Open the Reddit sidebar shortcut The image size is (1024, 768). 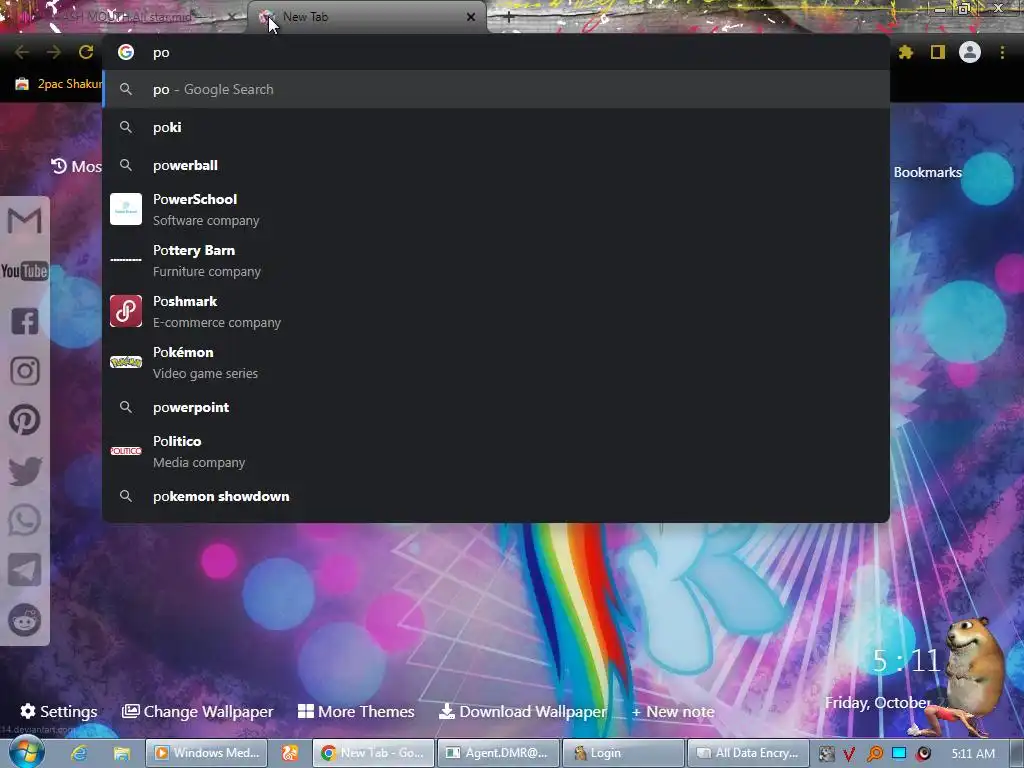pos(24,620)
